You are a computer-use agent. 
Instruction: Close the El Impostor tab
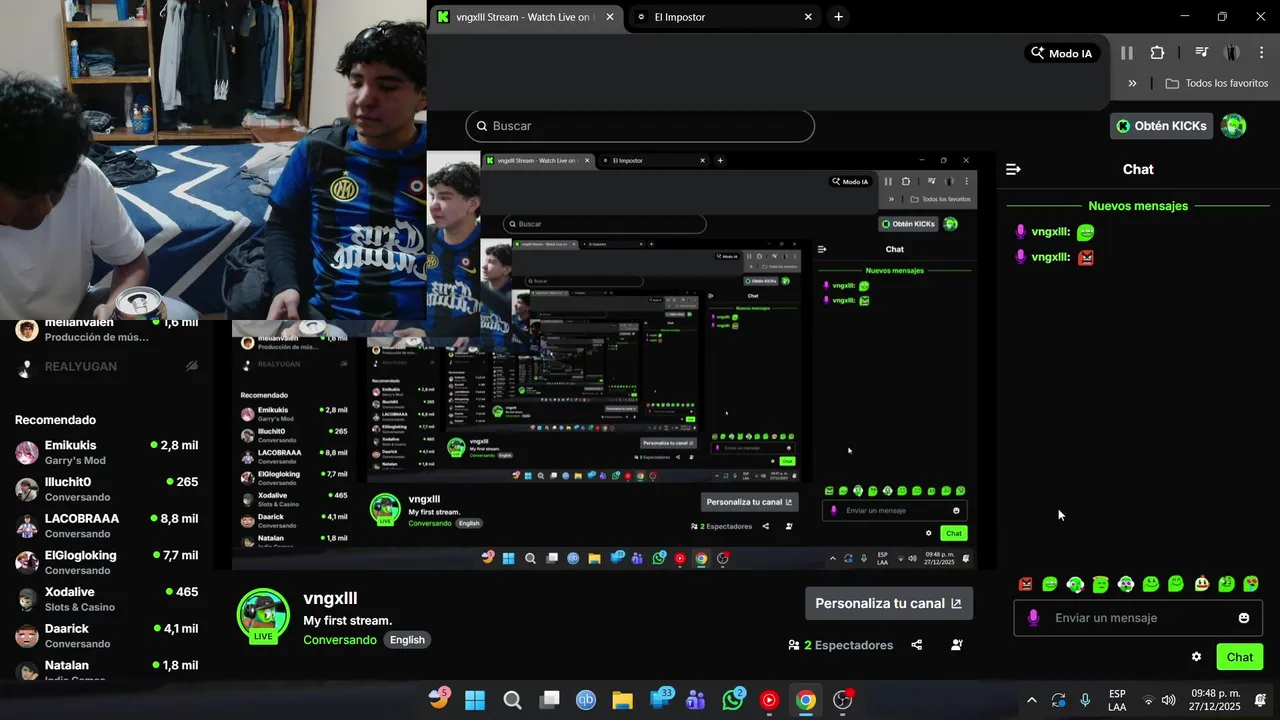pyautogui.click(x=808, y=17)
